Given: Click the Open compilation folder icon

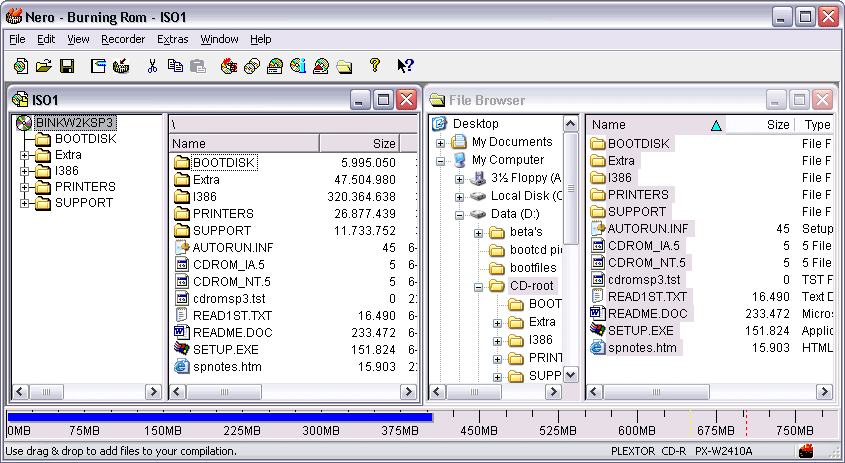Looking at the screenshot, I should [x=44, y=66].
